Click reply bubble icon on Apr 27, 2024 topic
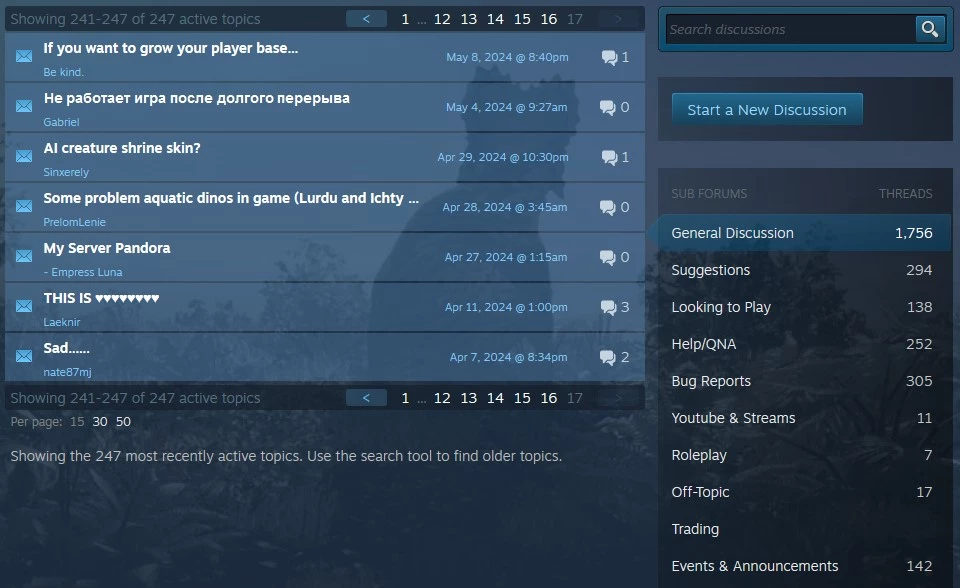The image size is (960, 588). (607, 257)
